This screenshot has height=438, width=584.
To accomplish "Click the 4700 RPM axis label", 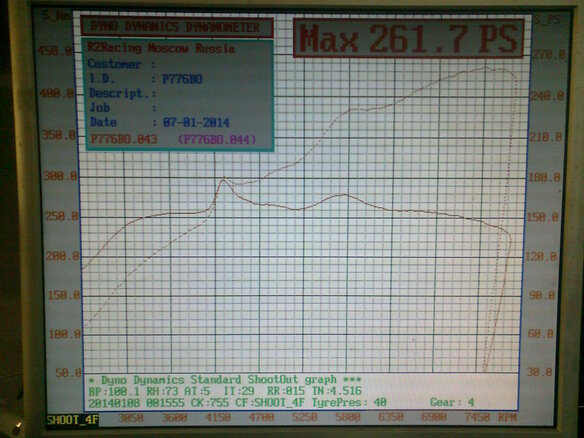I will tap(261, 418).
